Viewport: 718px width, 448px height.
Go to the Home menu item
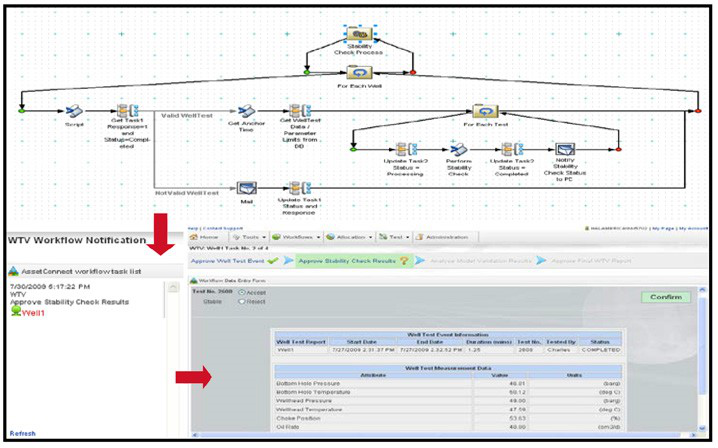pyautogui.click(x=207, y=236)
